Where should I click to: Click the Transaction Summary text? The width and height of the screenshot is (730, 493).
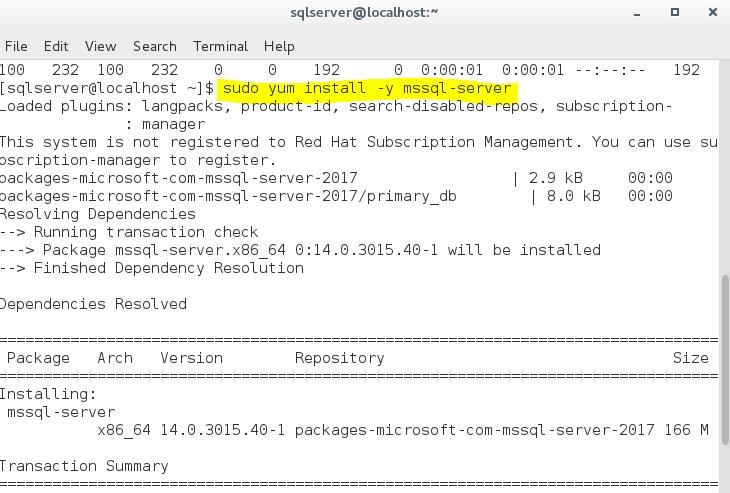point(84,466)
